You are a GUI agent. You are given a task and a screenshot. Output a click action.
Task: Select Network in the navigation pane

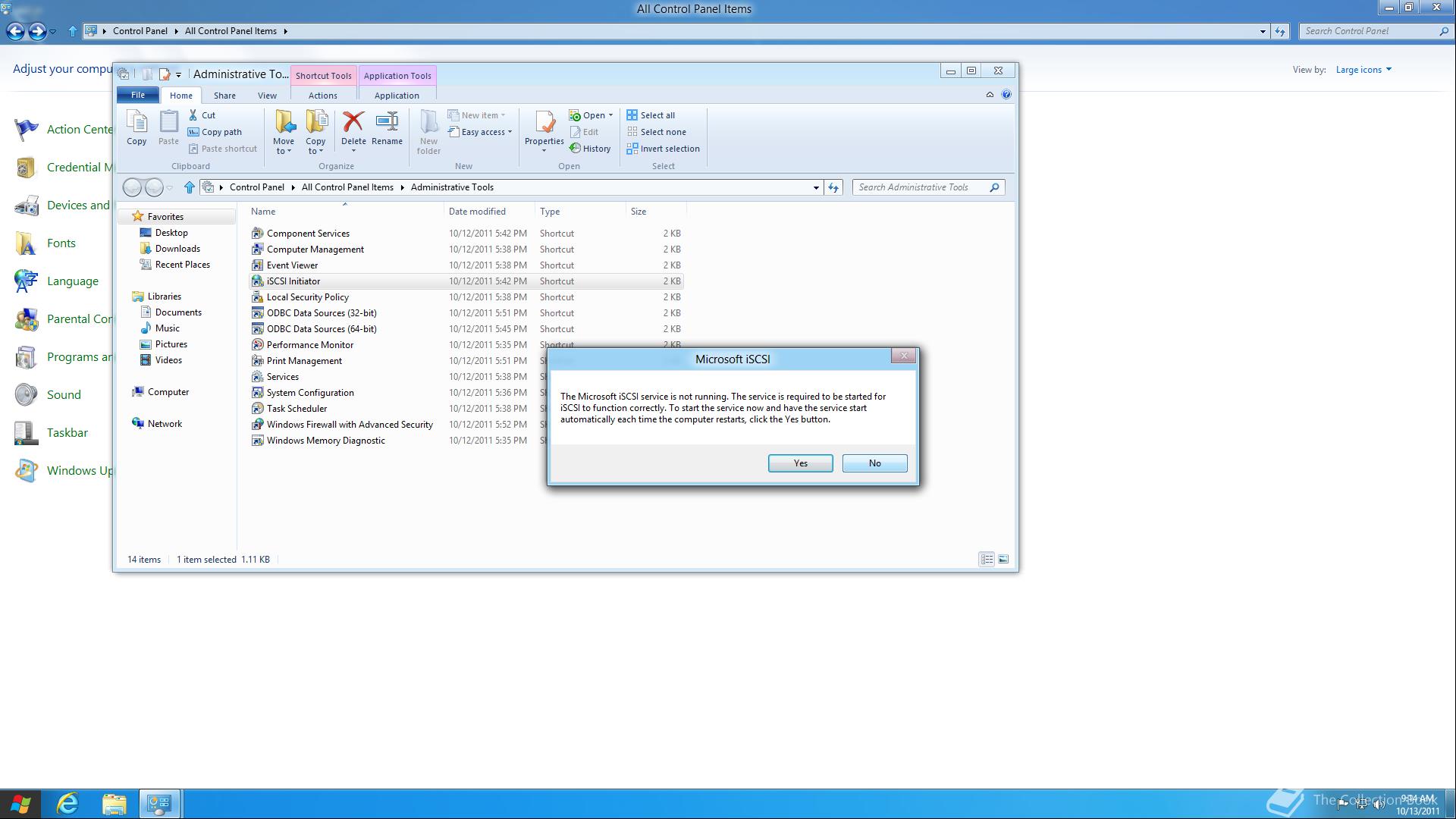165,424
